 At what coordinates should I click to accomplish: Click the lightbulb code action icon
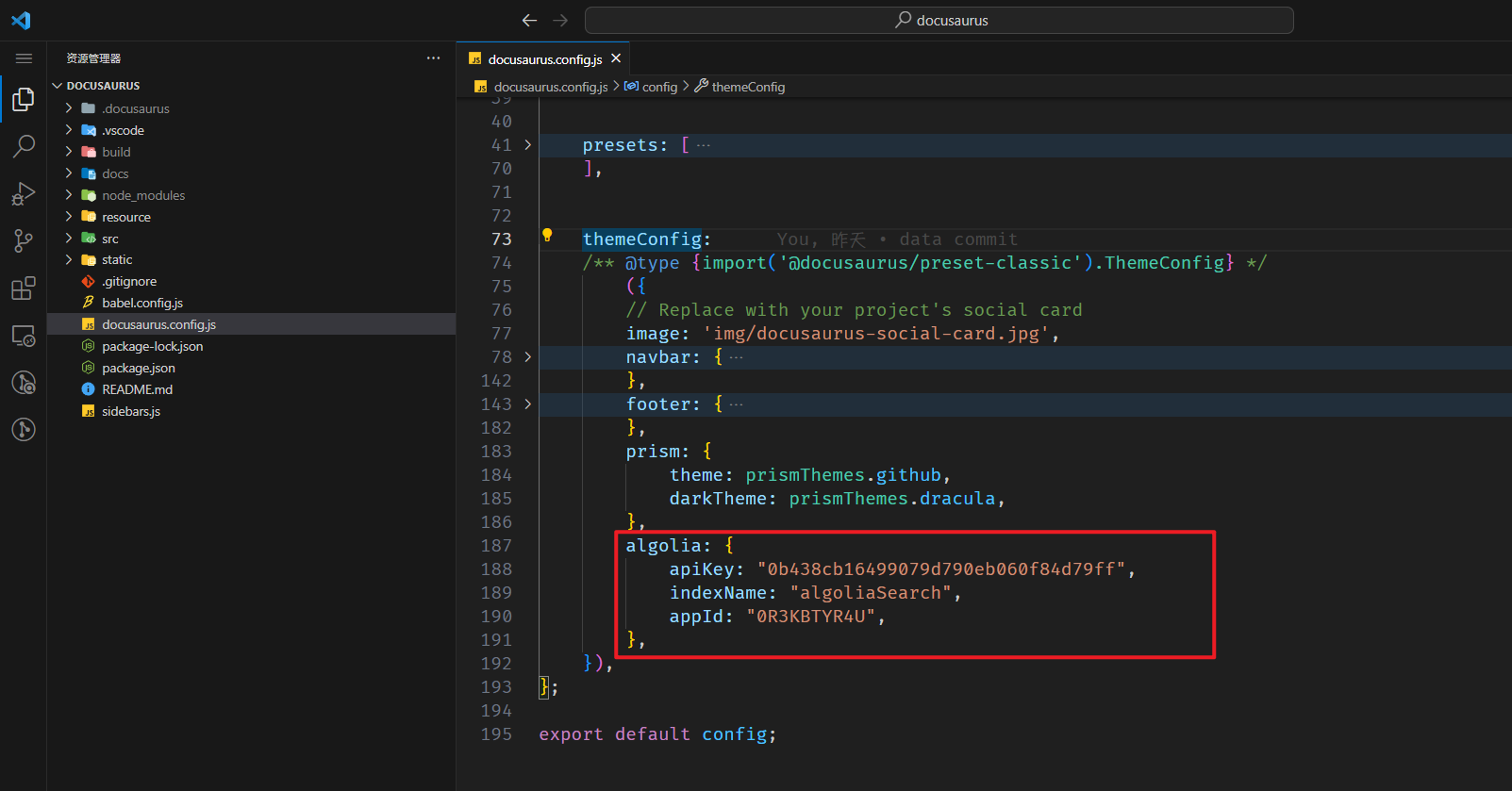point(547,236)
